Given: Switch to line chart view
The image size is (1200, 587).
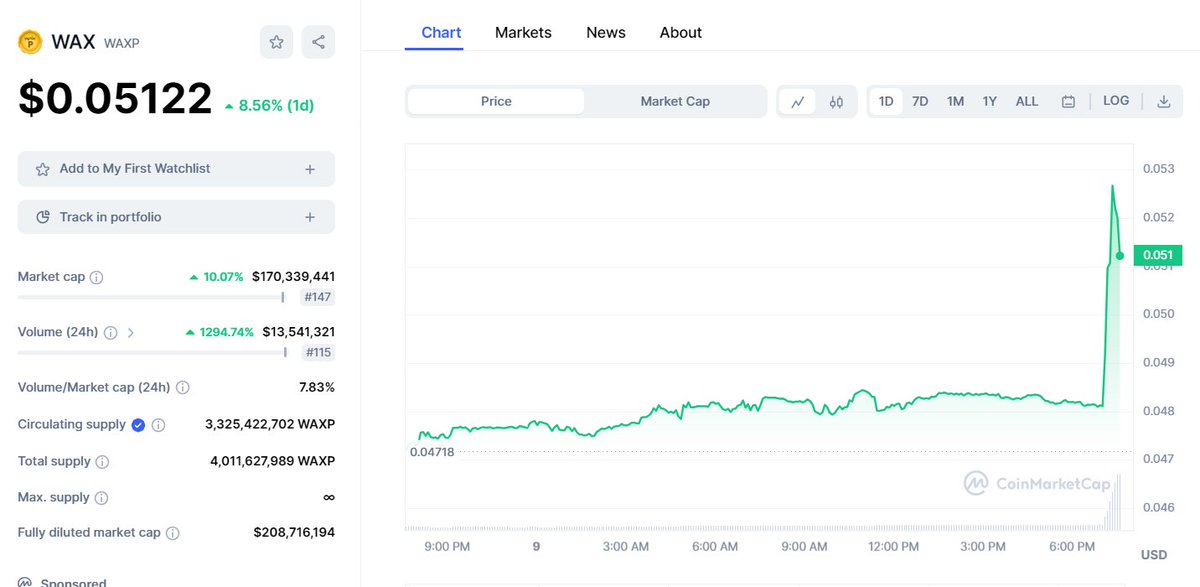Looking at the screenshot, I should coord(797,101).
